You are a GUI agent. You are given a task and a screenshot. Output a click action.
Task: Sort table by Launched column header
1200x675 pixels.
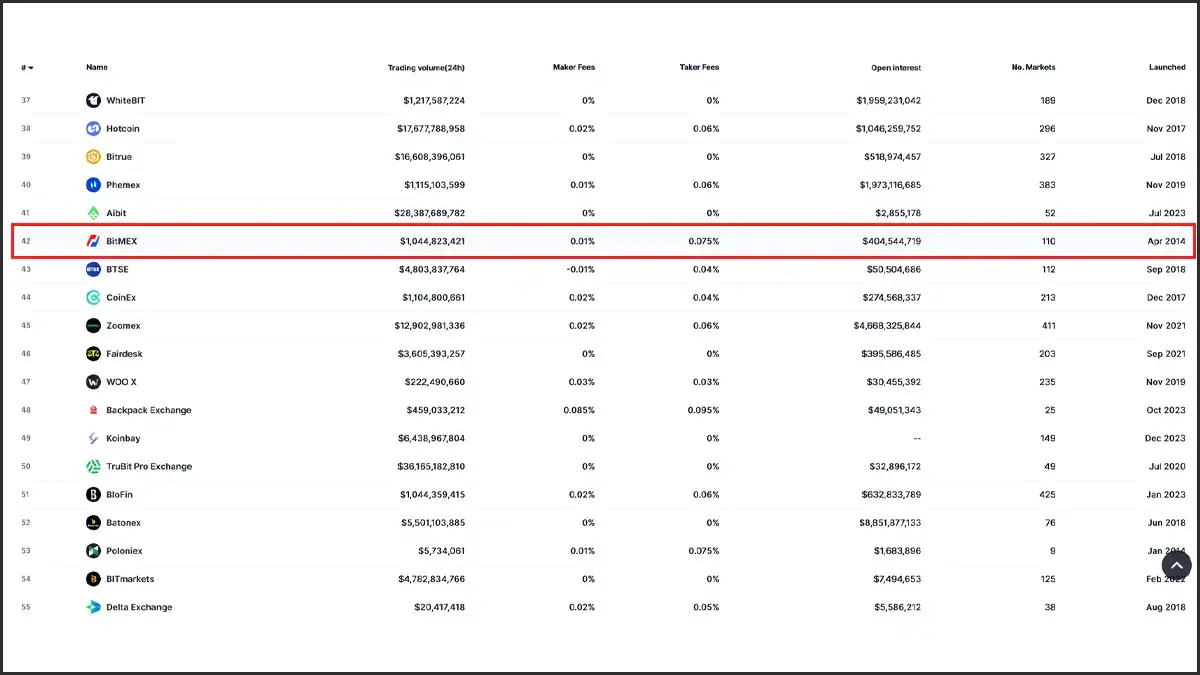click(x=1167, y=68)
